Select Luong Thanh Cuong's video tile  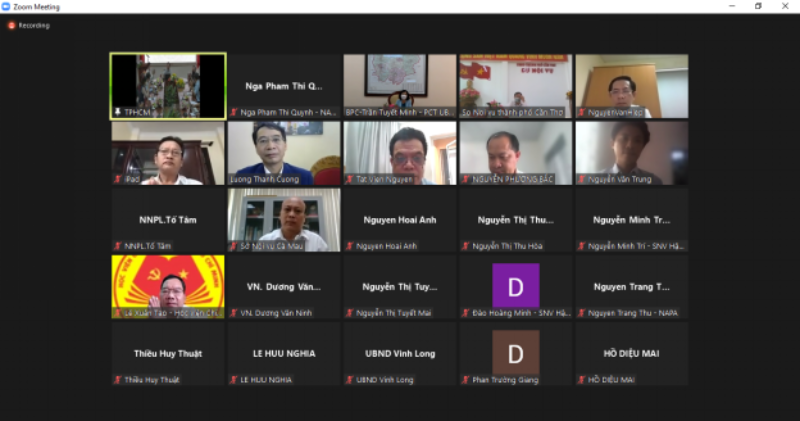coord(284,152)
